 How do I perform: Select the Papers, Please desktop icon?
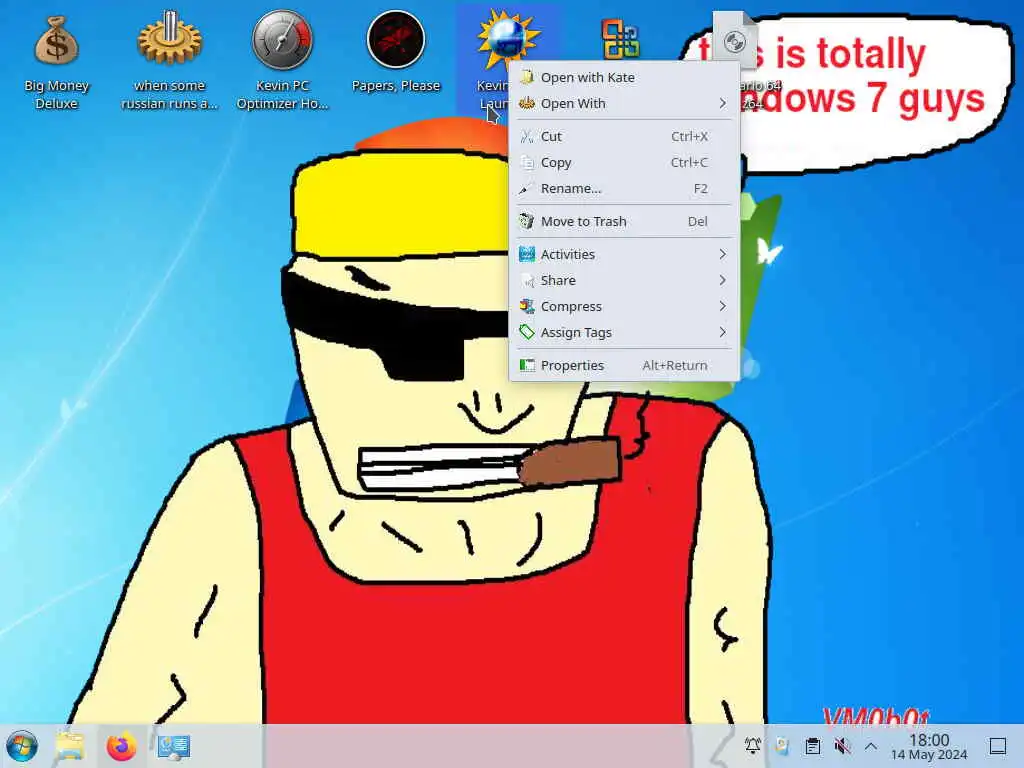click(x=396, y=39)
